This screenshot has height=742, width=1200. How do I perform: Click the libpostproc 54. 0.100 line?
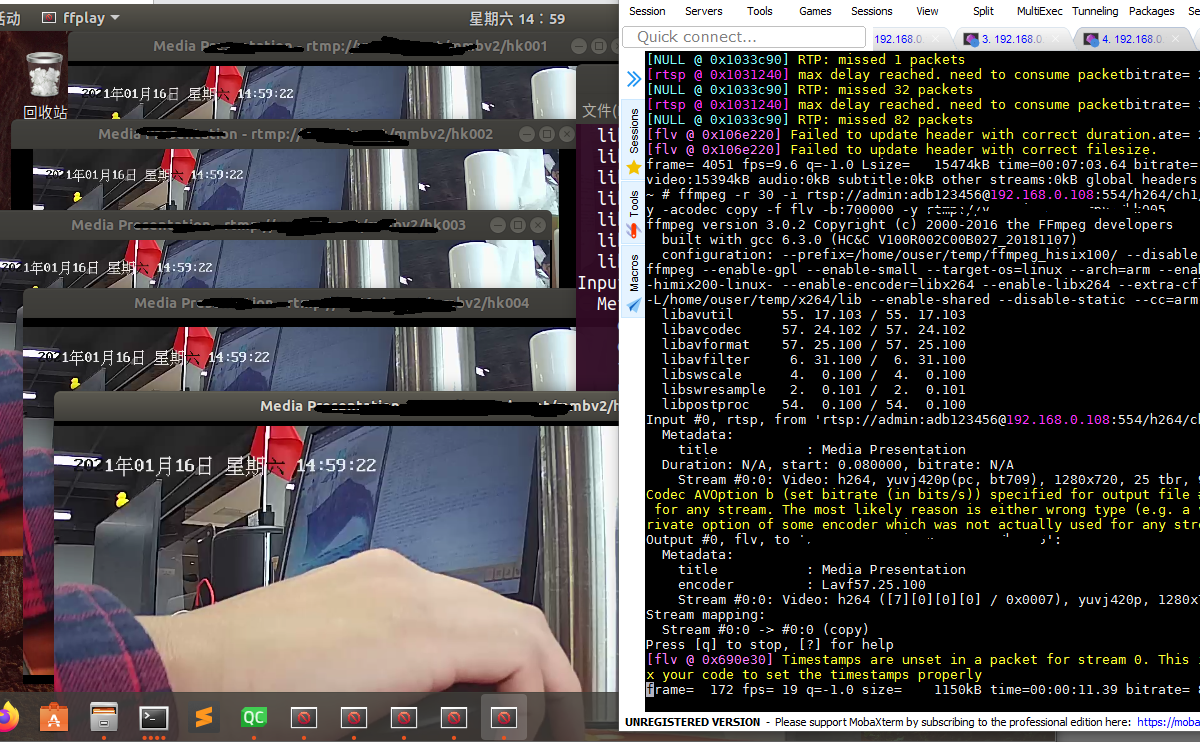click(x=814, y=404)
